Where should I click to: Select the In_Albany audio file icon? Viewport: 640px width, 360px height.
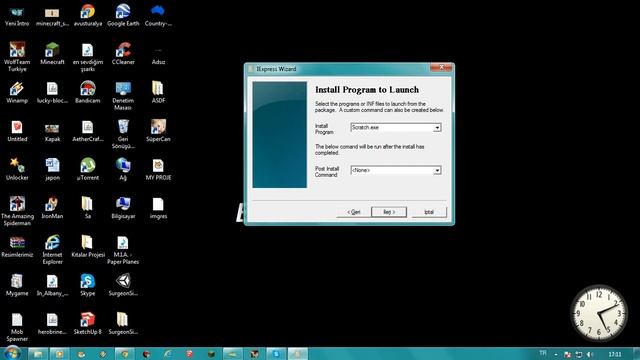point(52,285)
